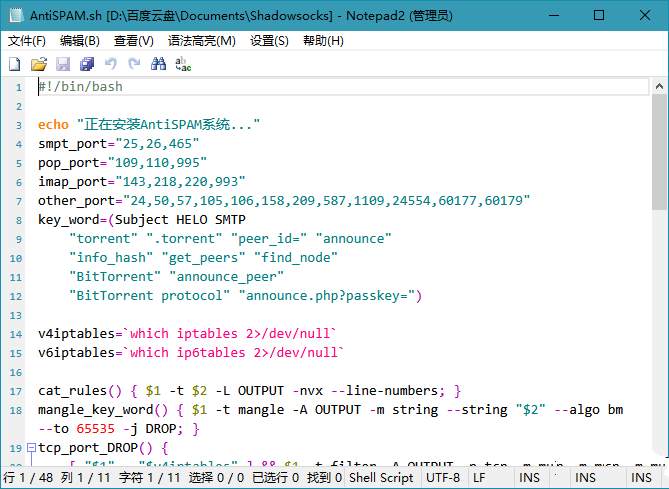The width and height of the screenshot is (669, 489).
Task: Open Find with the binoculars icon
Action: 159,64
